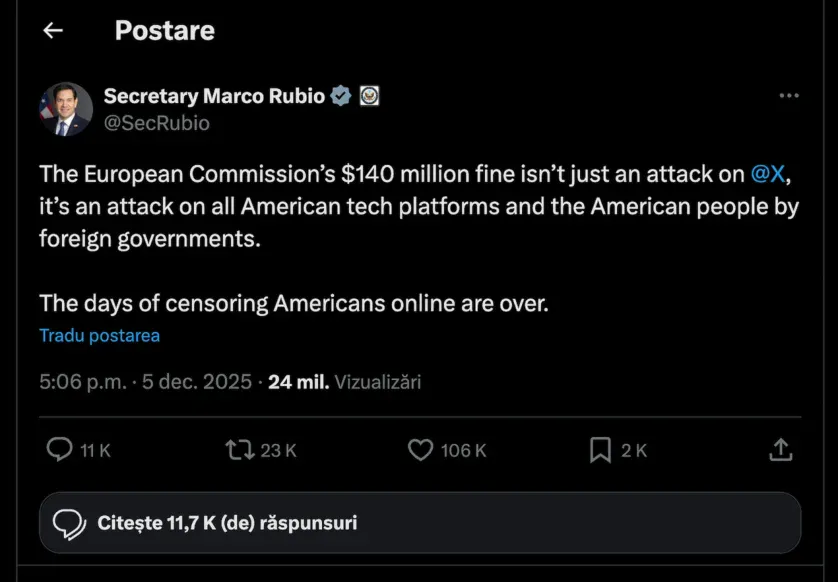Click the back arrow icon
Image resolution: width=838 pixels, height=582 pixels.
click(x=53, y=31)
